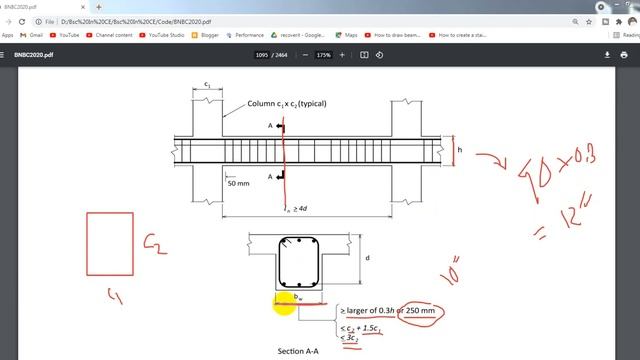Close the BNBC2020.pdf browser tab

click(x=83, y=7)
